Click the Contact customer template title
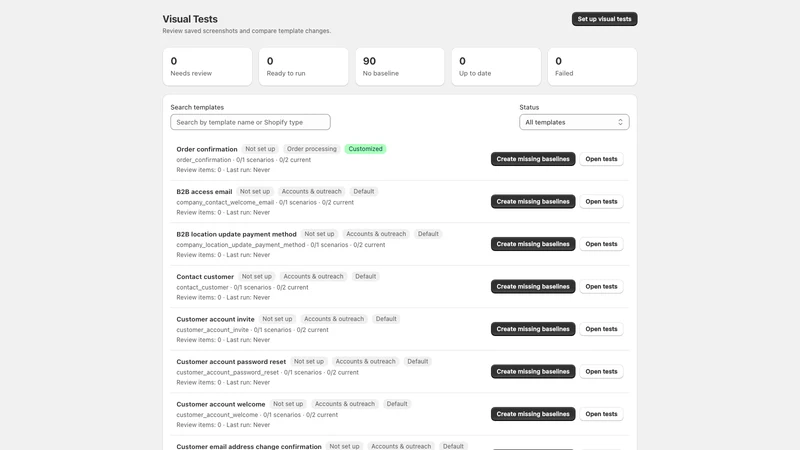 (205, 277)
